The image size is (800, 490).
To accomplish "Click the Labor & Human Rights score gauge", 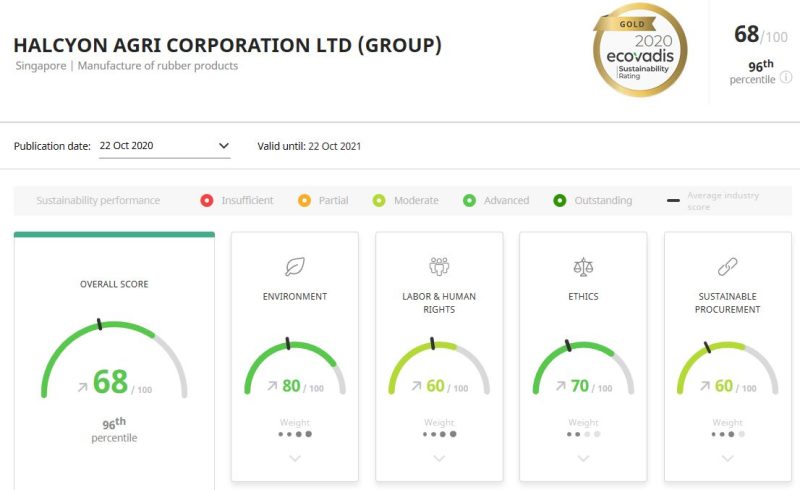I will coord(439,367).
